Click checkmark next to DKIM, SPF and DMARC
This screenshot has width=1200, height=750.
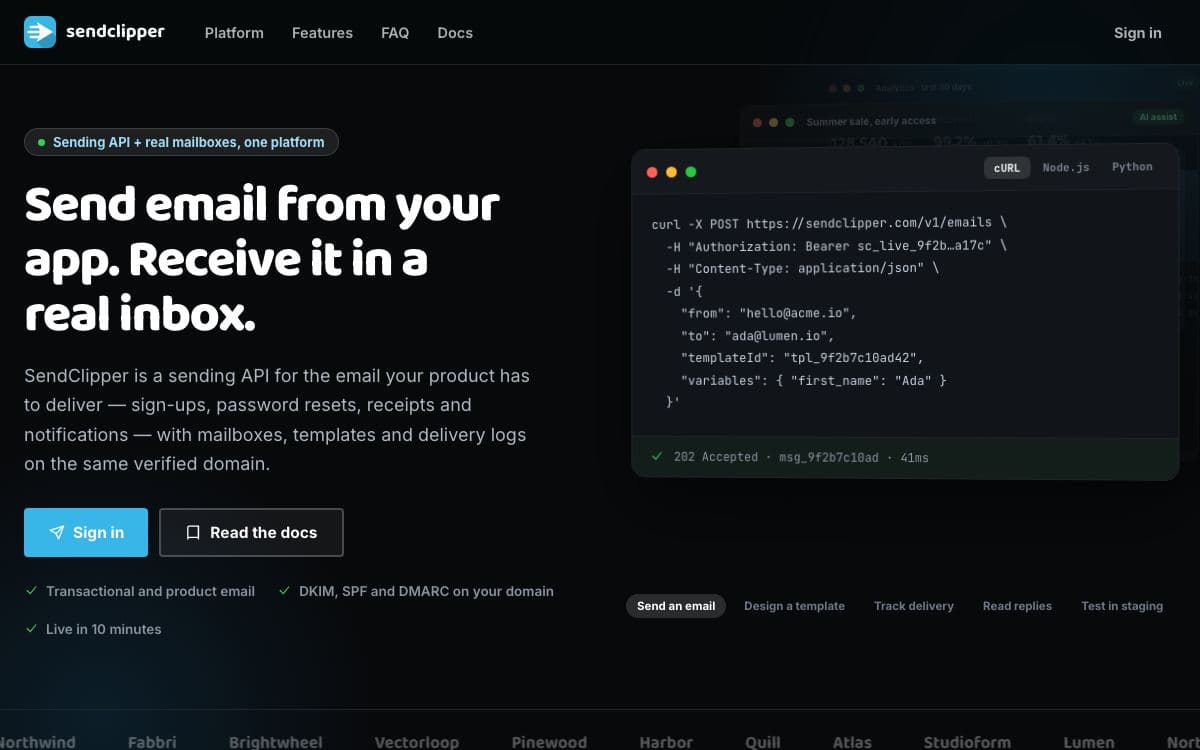[x=285, y=591]
